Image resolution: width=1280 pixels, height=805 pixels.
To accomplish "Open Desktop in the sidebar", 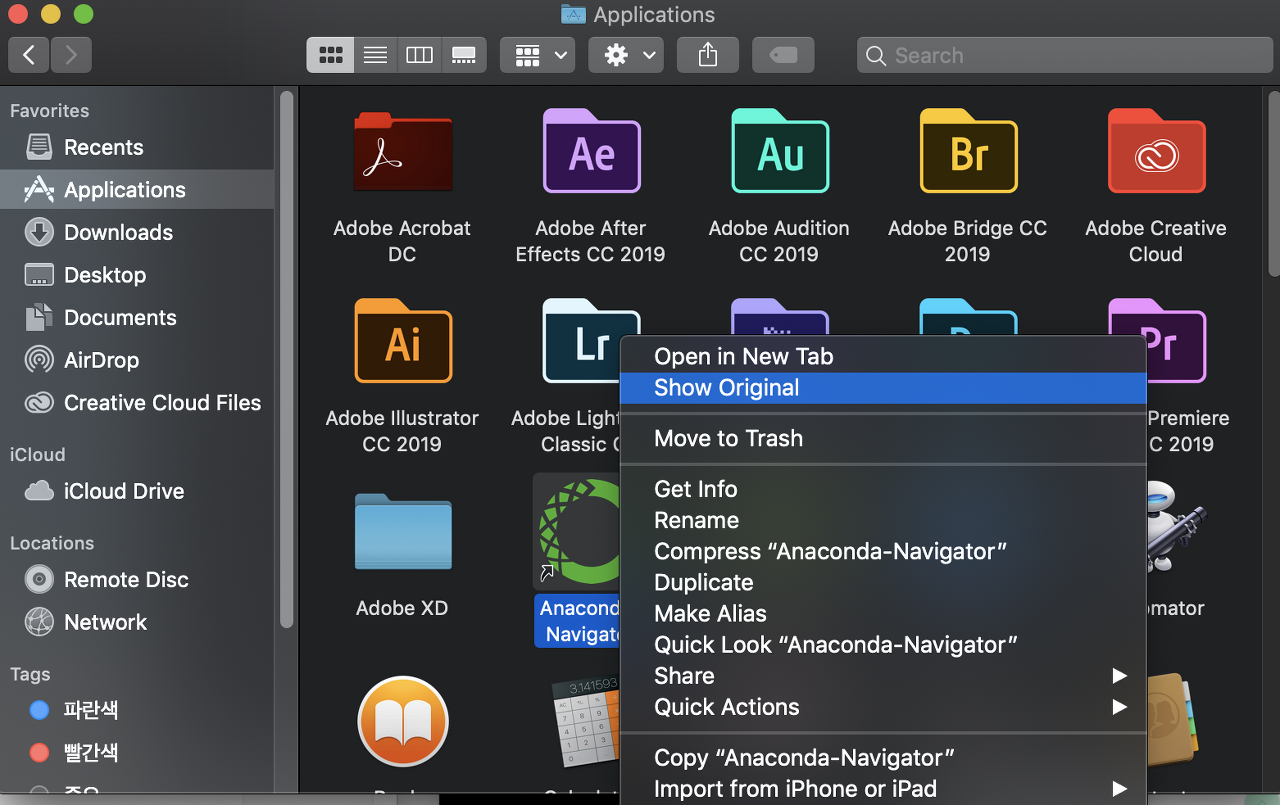I will pos(137,275).
